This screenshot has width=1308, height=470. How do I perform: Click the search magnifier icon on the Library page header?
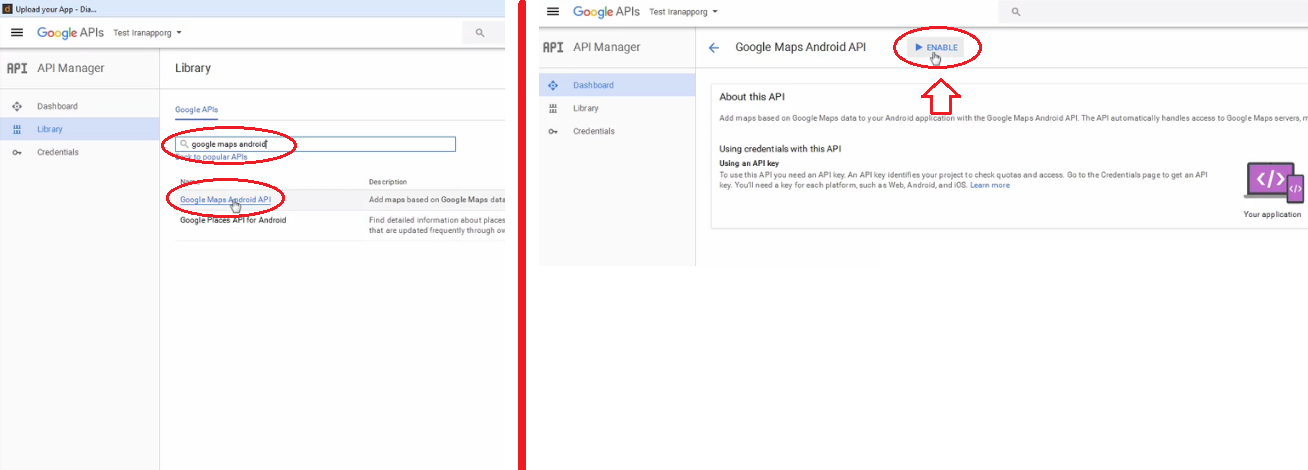[x=480, y=33]
